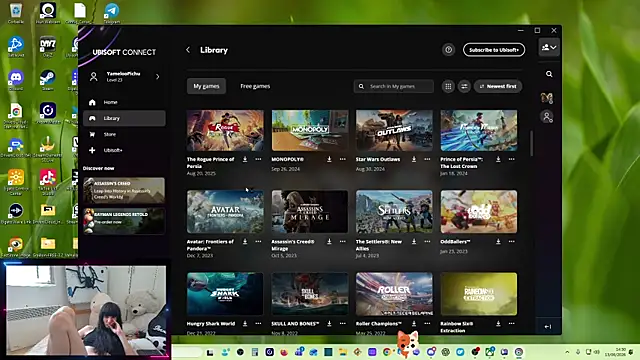Open the Avatar Frontiers of Pandora cover

[x=225, y=212]
